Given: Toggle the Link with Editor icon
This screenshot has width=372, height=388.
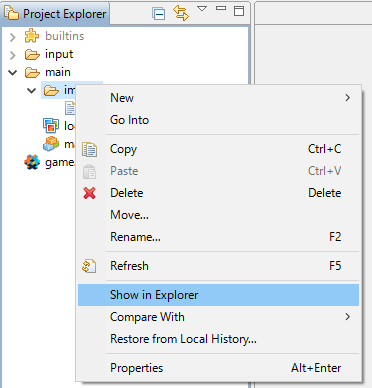Looking at the screenshot, I should pyautogui.click(x=181, y=13).
